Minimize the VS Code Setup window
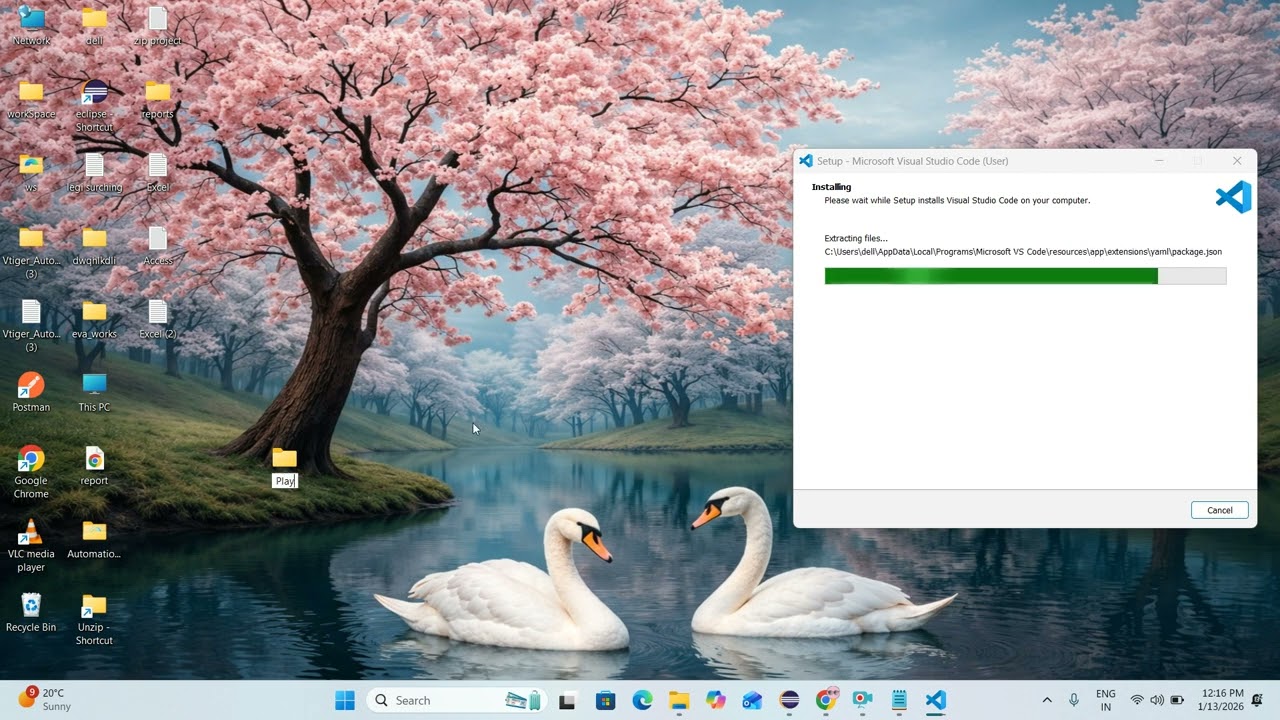 pos(1159,161)
